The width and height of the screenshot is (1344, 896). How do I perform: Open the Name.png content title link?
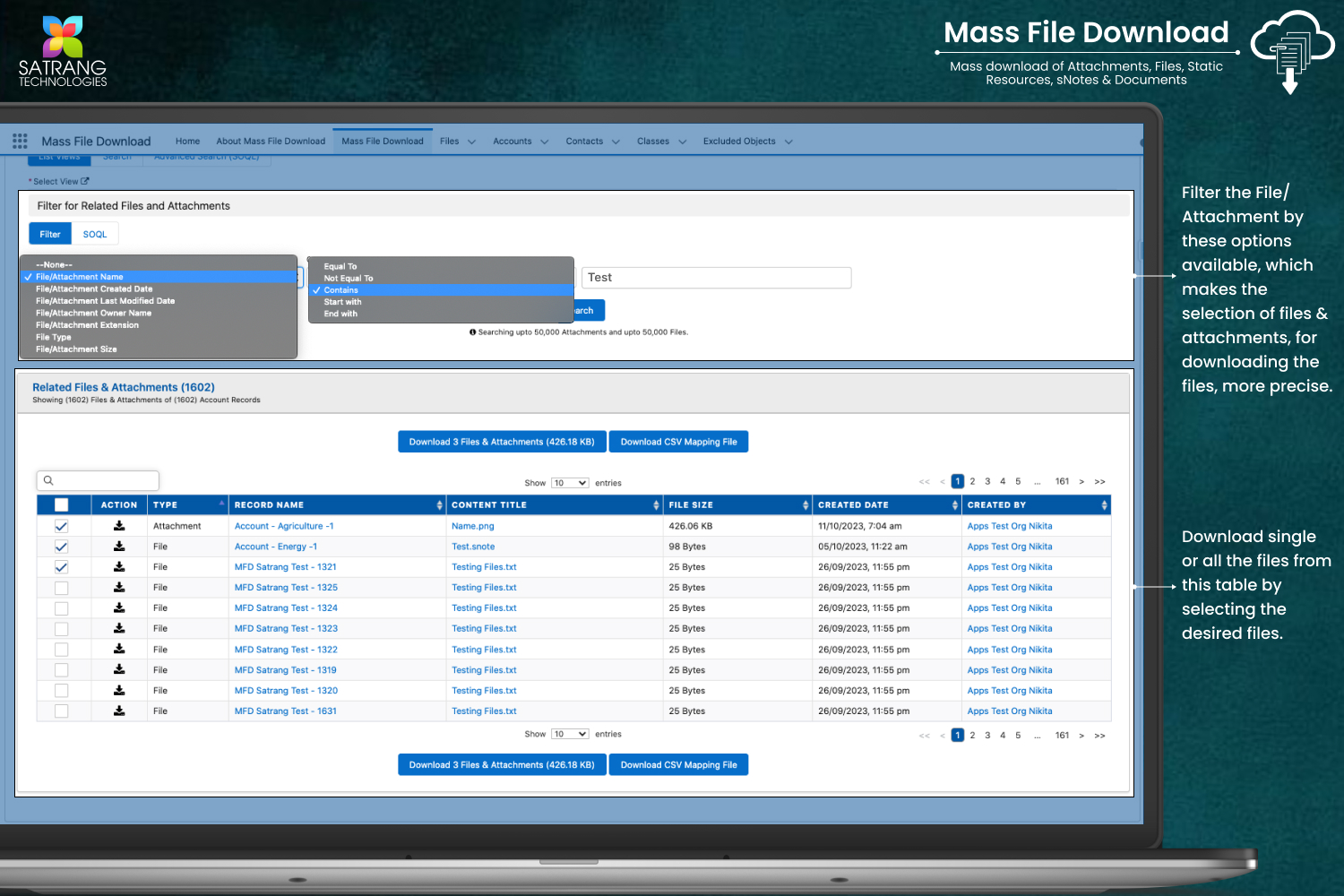(472, 526)
